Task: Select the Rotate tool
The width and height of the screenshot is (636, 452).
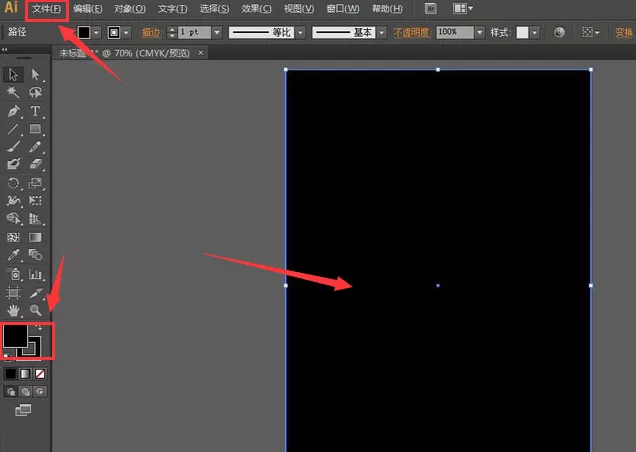Action: (x=13, y=183)
